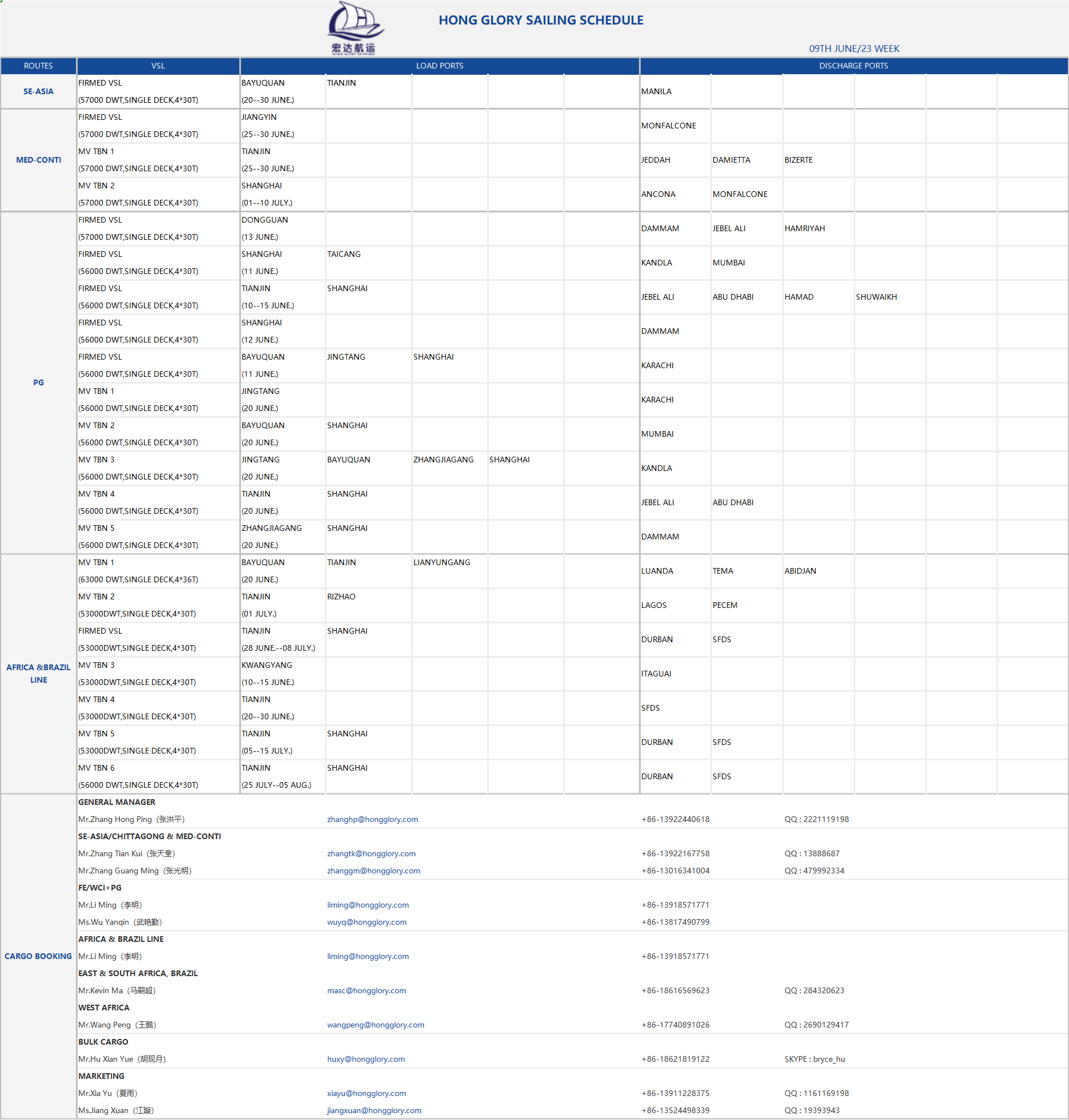Open email link wangpeng@hongglory.com
Viewport: 1069px width, 1120px height.
pos(375,1025)
